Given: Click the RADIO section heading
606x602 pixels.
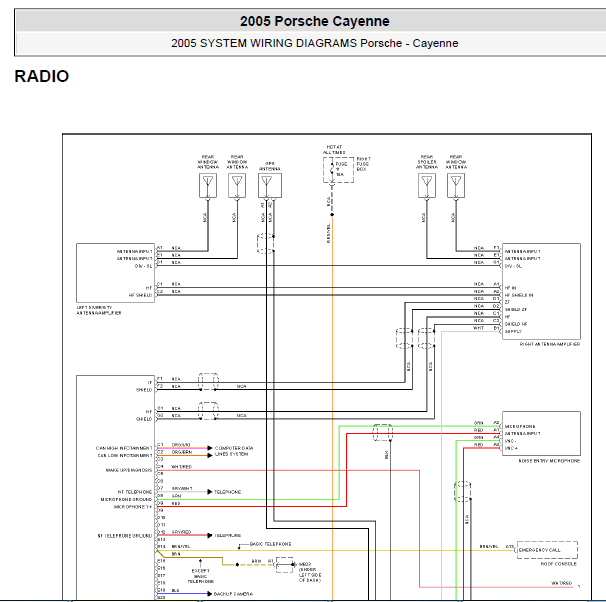Looking at the screenshot, I should tap(42, 76).
